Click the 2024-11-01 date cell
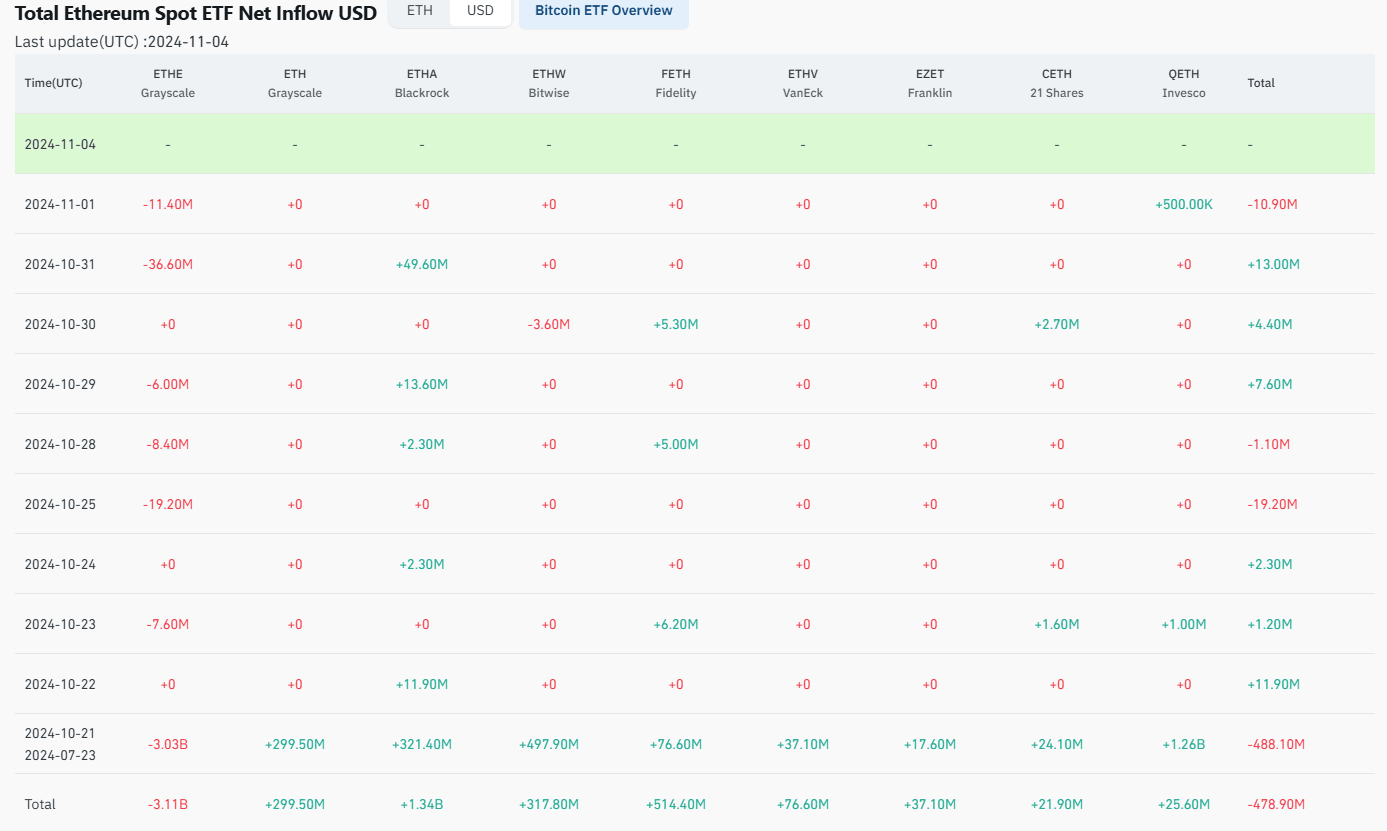This screenshot has width=1387, height=831. click(60, 204)
